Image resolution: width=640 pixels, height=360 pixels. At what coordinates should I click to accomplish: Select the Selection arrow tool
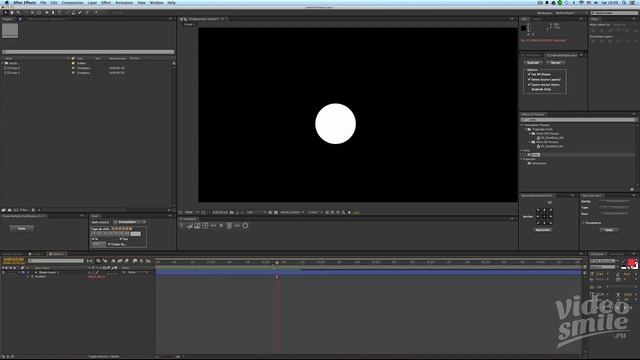tap(5, 13)
